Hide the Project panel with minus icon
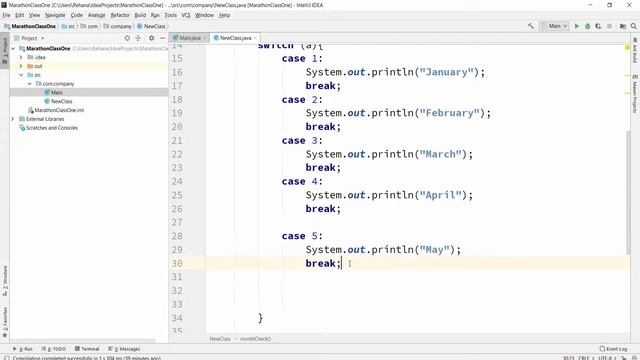Screen dimensions: 640x360 click(x=162, y=38)
